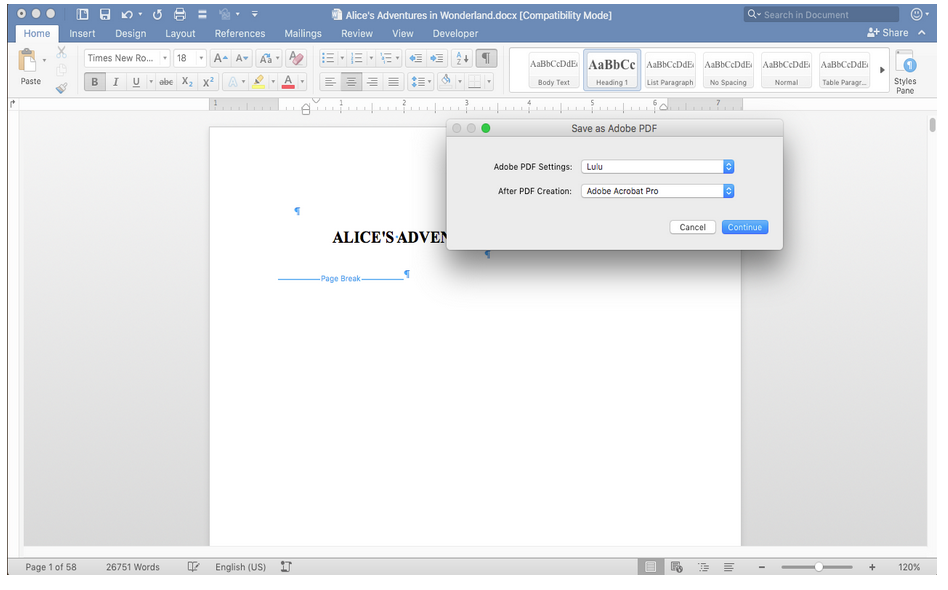Increase font size with A-up icon
Viewport: 948px width, 590px height.
click(x=221, y=58)
